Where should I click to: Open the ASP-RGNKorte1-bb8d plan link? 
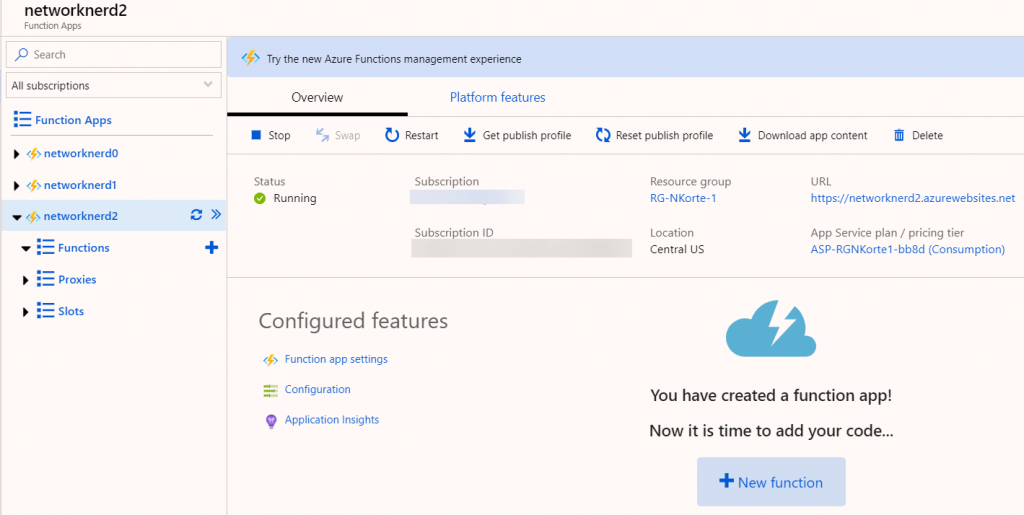point(908,249)
